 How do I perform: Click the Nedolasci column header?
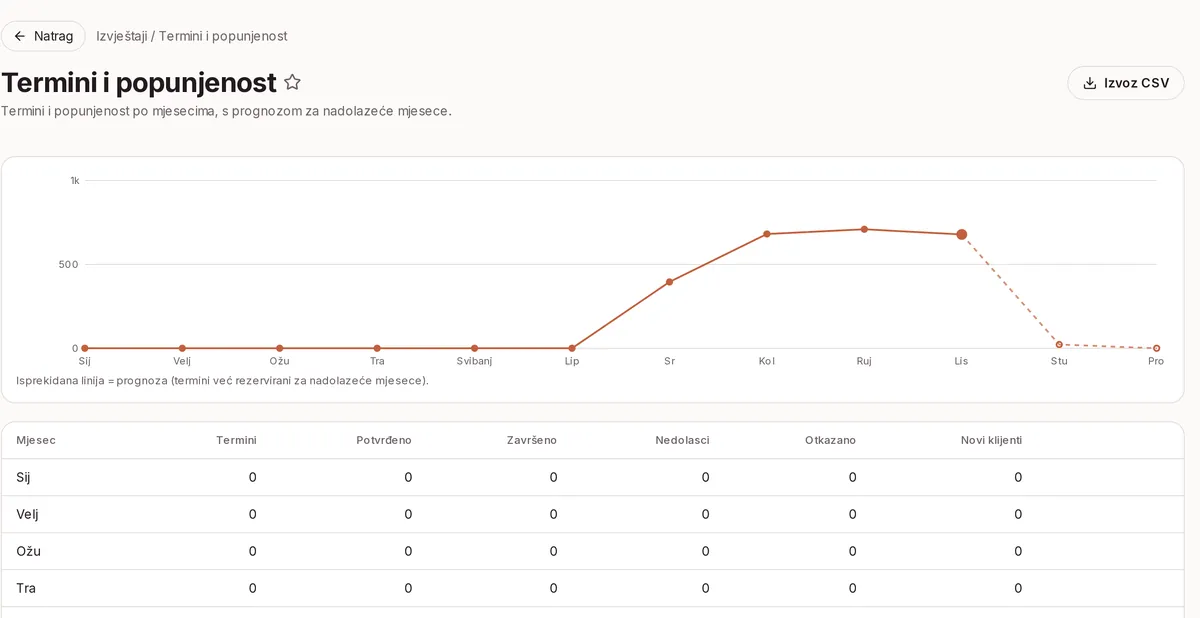[x=683, y=440]
